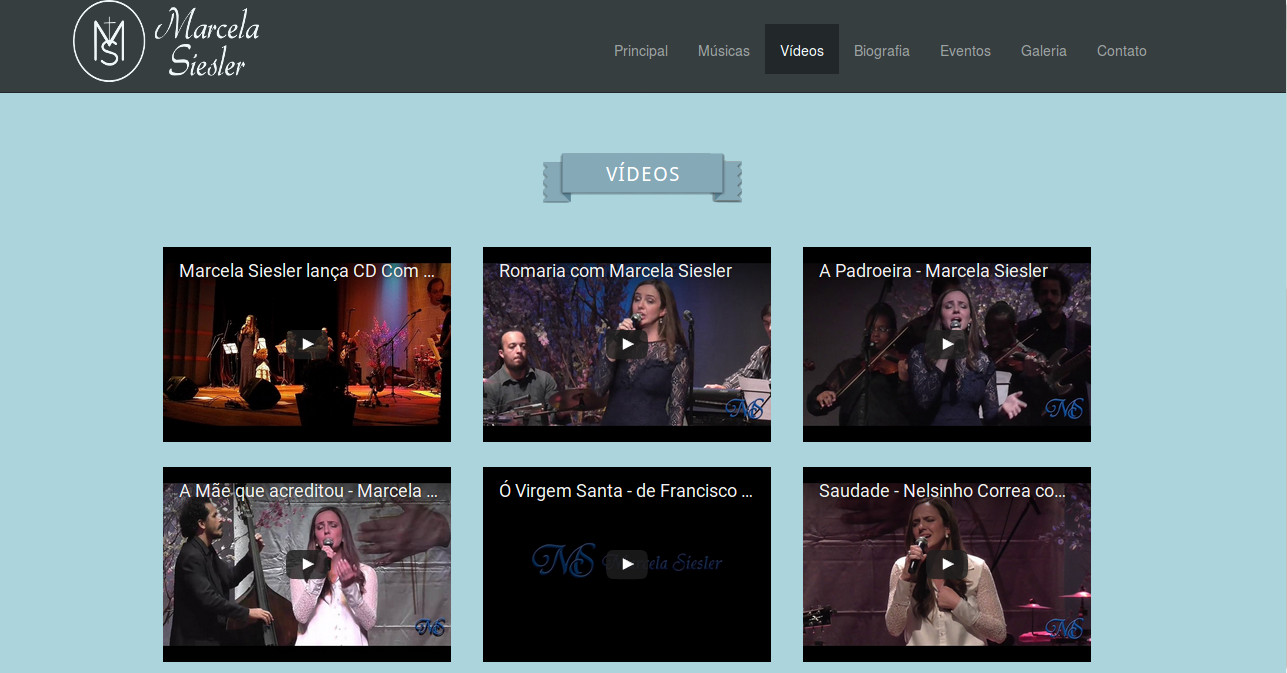The height and width of the screenshot is (673, 1287).
Task: Select the active Vídeos tab
Action: pos(802,50)
